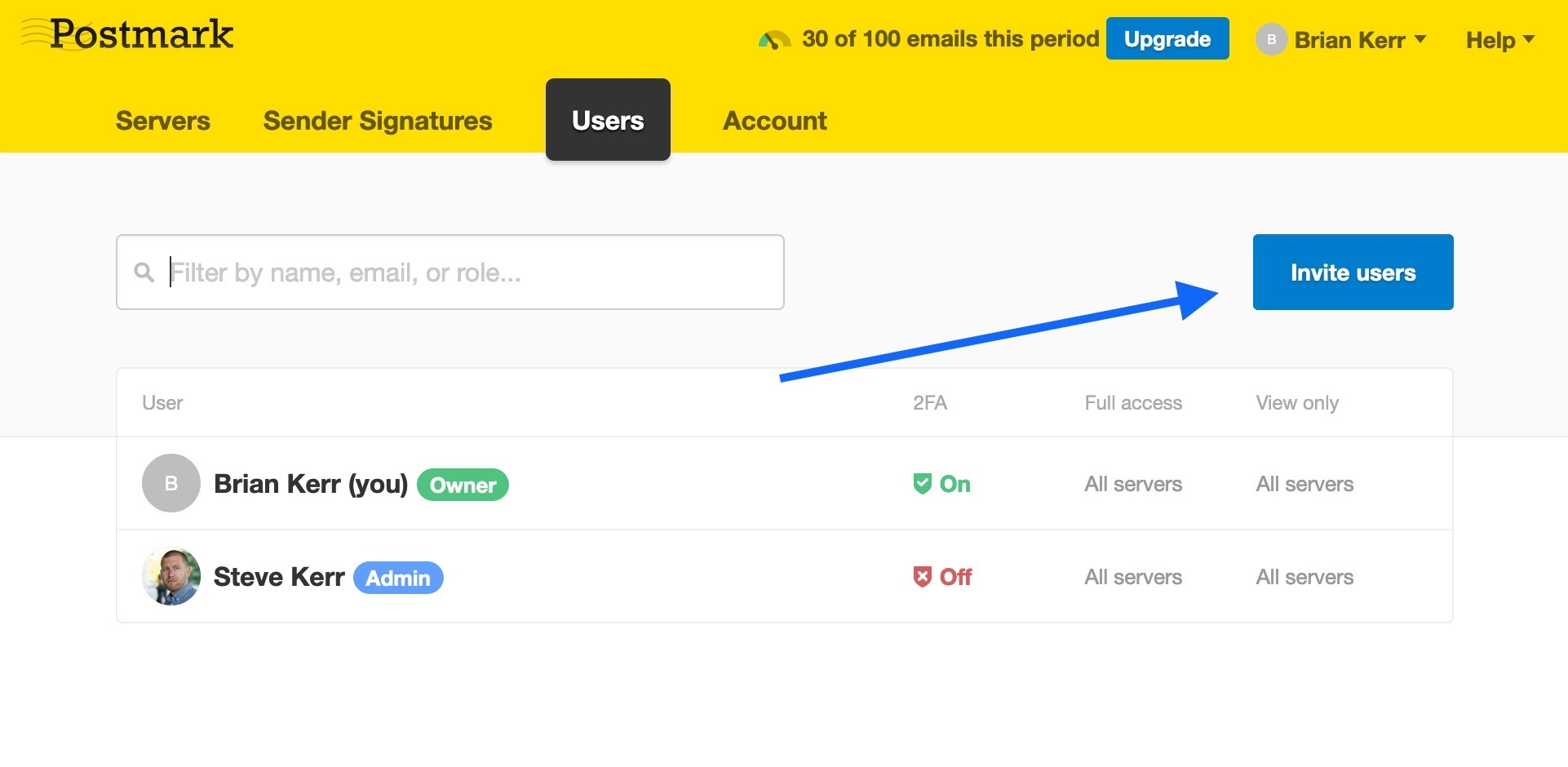
Task: Open the Sender Signatures tab
Action: point(378,121)
